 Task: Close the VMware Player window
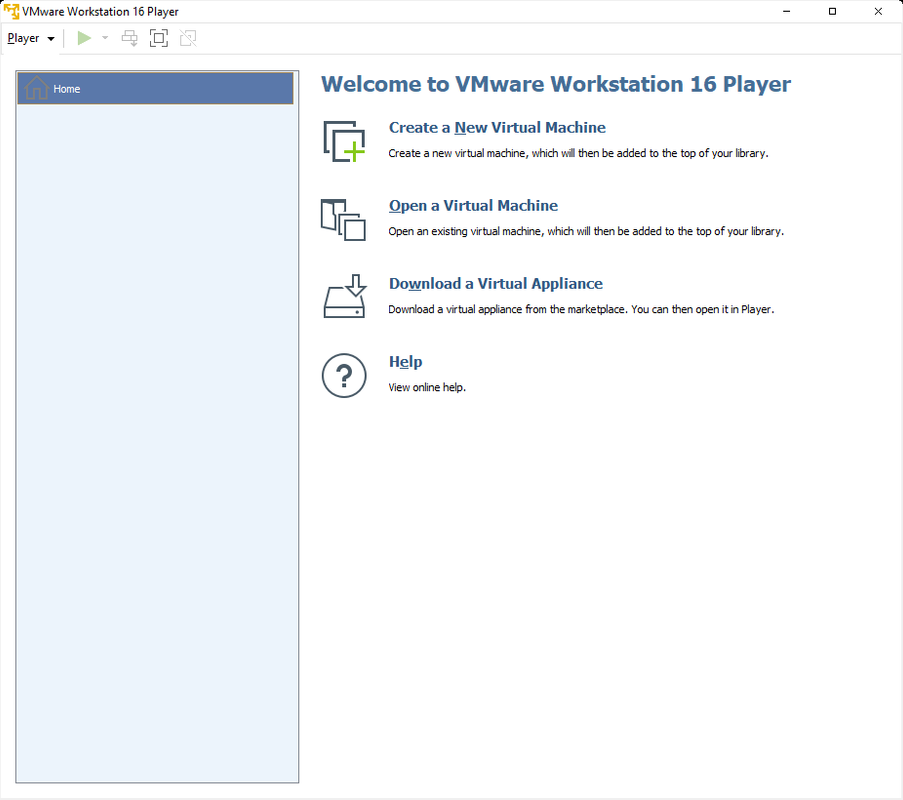(x=878, y=12)
